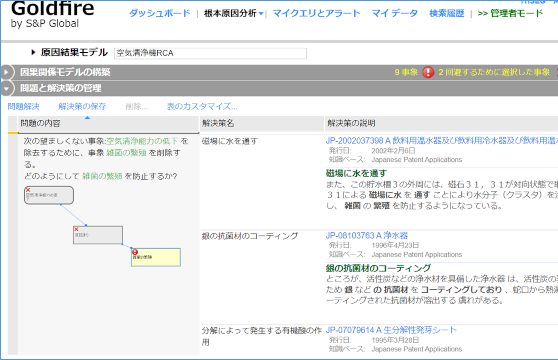The width and height of the screenshot is (558, 360).
Task: Go to マイクエリとアラート
Action: (x=316, y=14)
